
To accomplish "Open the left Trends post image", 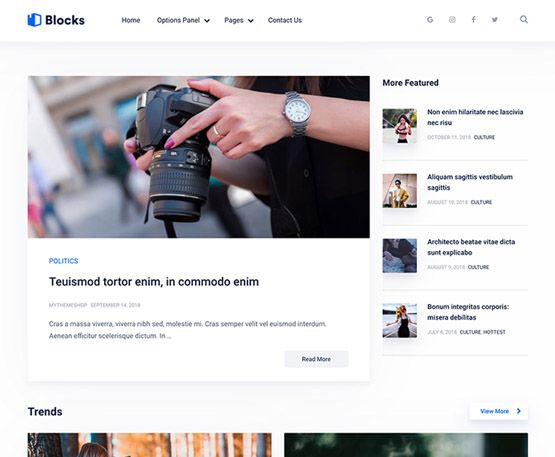I will 150,445.
